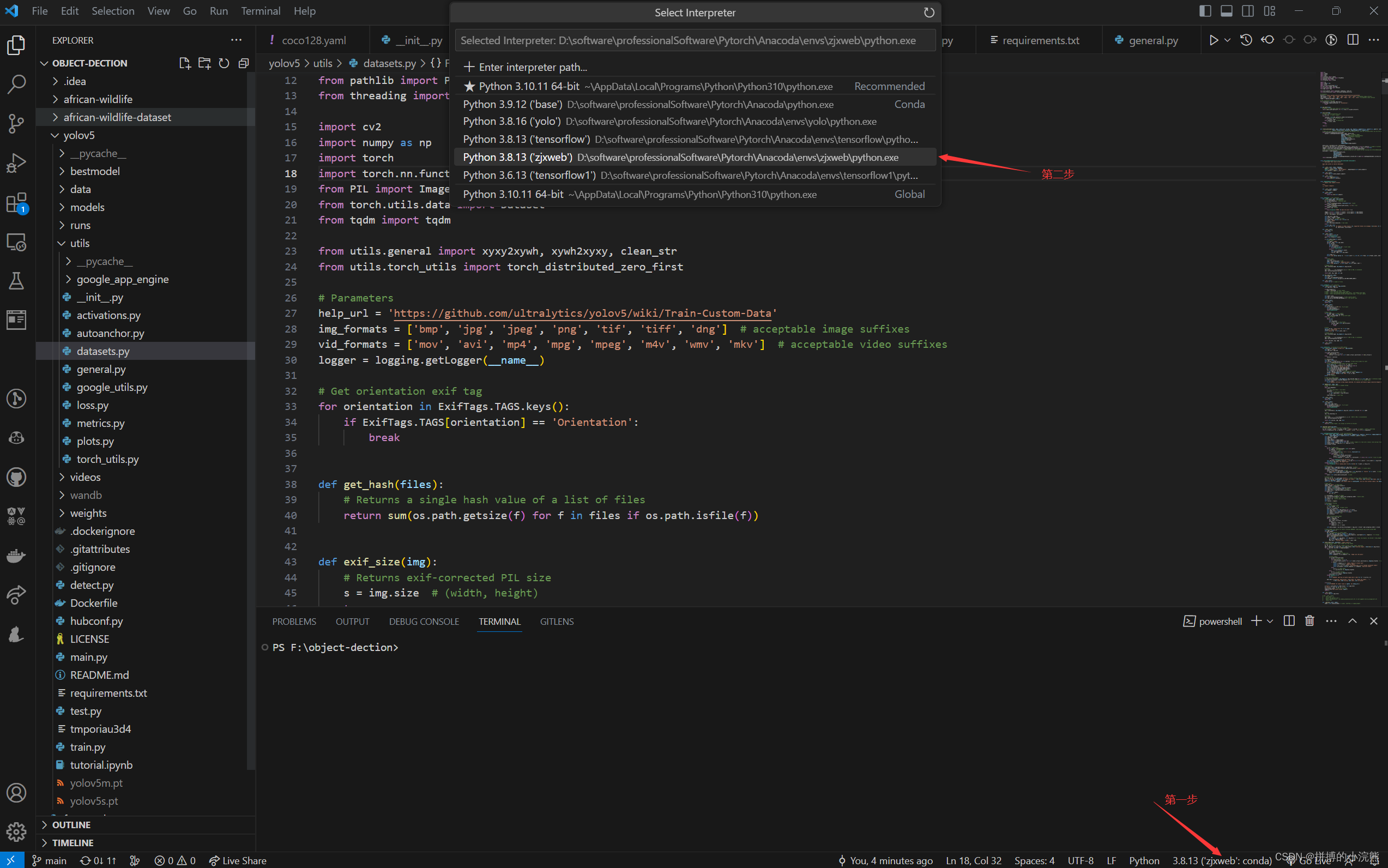Open Extensions view with update badge
This screenshot has width=1388, height=868.
16,203
